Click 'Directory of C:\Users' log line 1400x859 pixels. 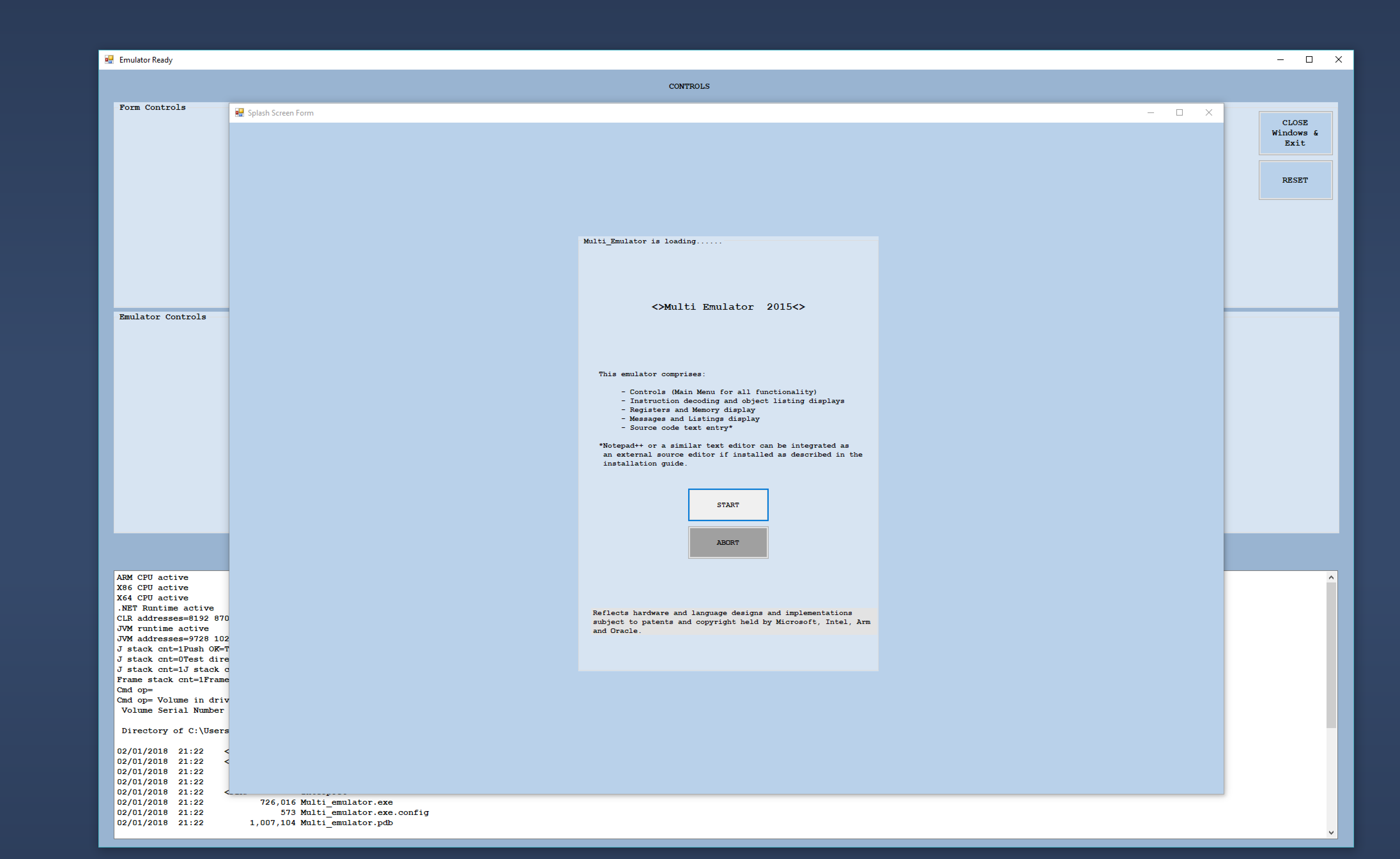pyautogui.click(x=175, y=731)
